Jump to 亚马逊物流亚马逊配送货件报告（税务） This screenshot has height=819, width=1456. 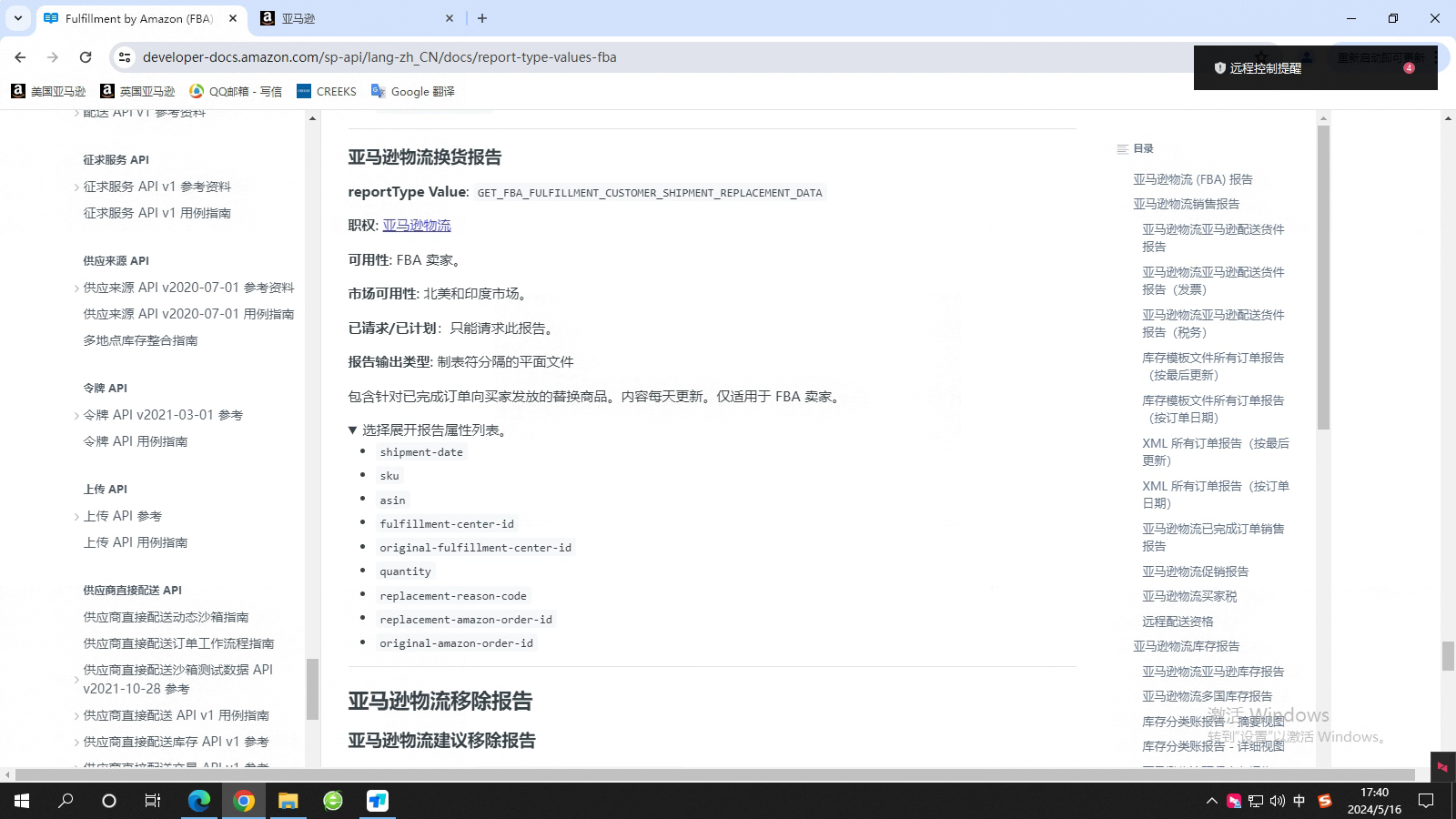click(x=1213, y=323)
